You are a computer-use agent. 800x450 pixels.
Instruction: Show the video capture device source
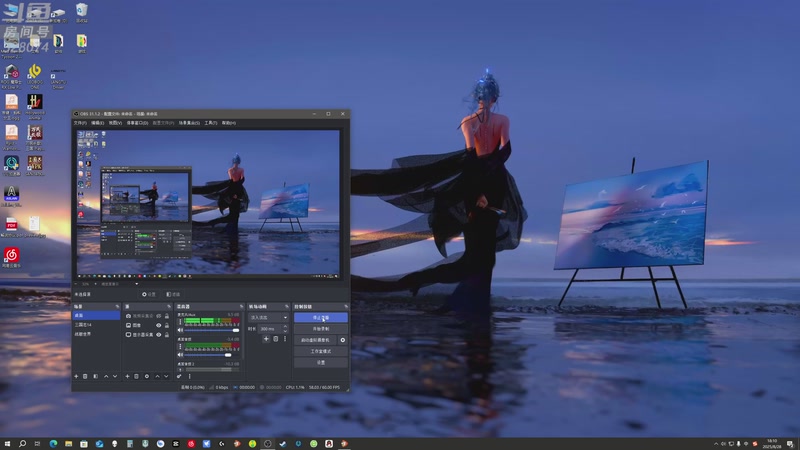tap(159, 316)
